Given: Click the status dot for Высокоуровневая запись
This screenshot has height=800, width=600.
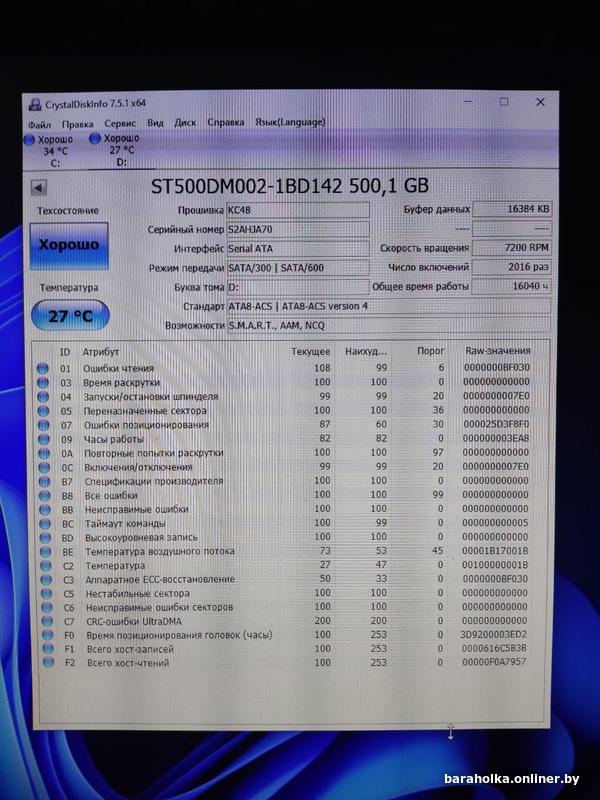Looking at the screenshot, I should click(46, 538).
